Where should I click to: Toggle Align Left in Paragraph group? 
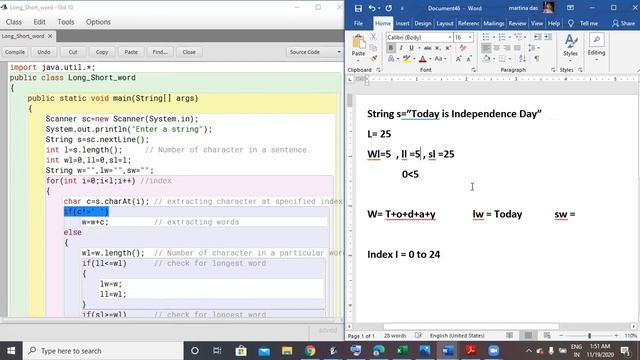coord(486,48)
